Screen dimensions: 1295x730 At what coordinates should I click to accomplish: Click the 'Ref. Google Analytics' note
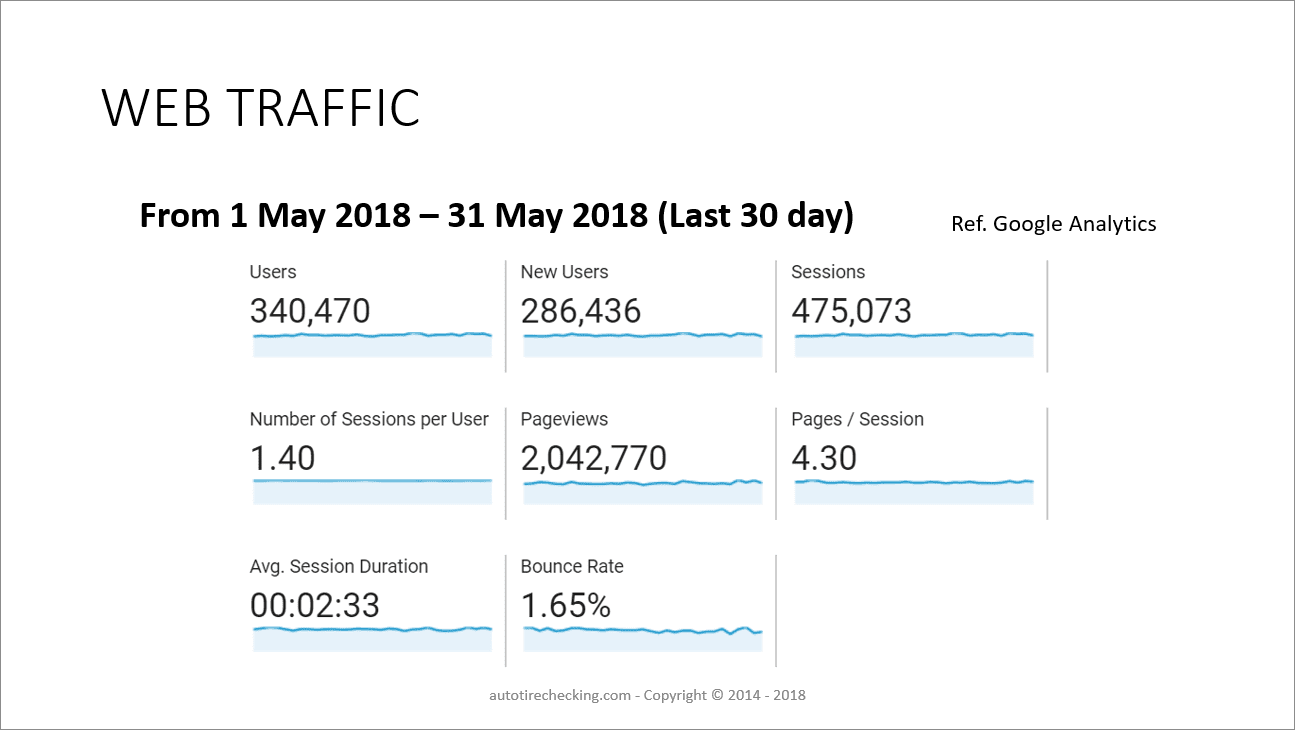1054,224
